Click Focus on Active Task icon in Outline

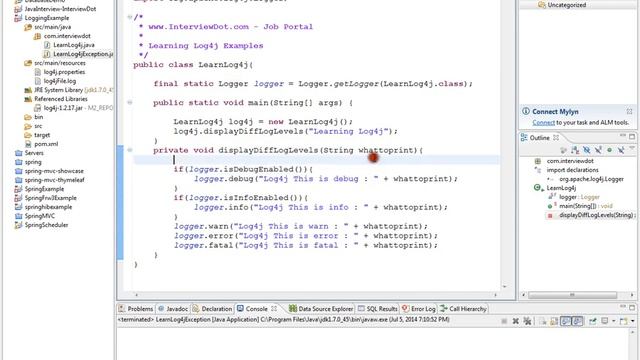(563, 150)
